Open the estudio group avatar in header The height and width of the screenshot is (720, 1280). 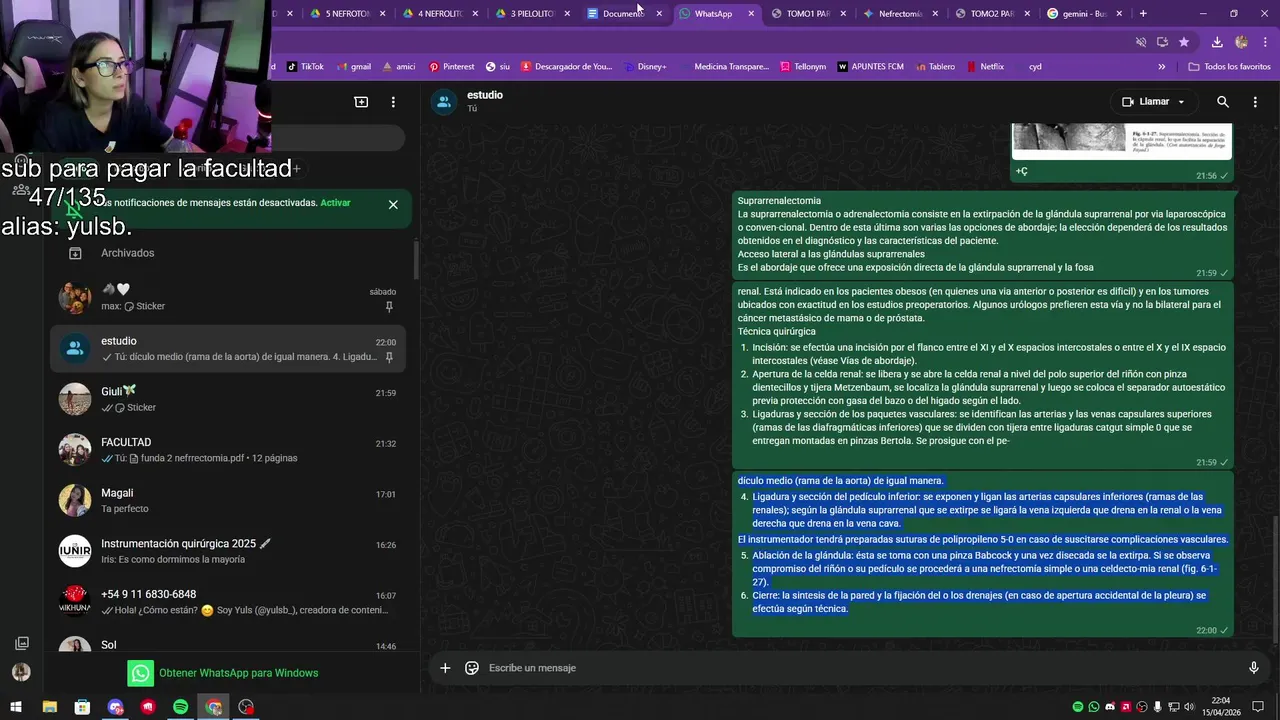(x=444, y=102)
